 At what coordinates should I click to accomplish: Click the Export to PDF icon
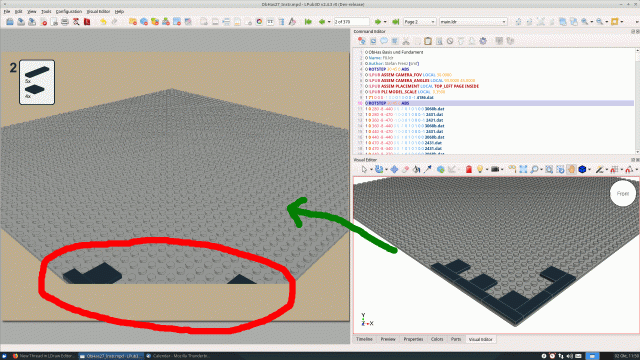coord(87,22)
